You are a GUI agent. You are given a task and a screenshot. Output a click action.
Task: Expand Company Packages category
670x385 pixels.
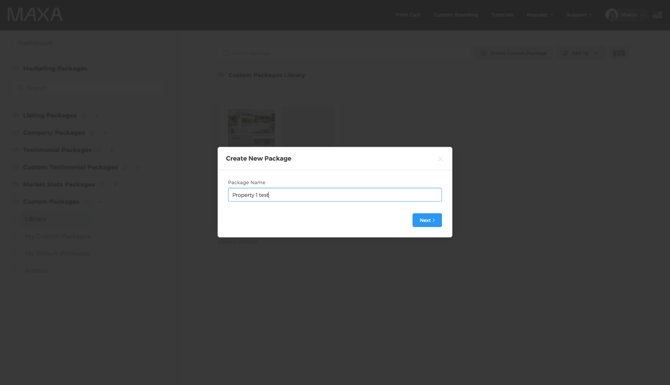coord(105,133)
